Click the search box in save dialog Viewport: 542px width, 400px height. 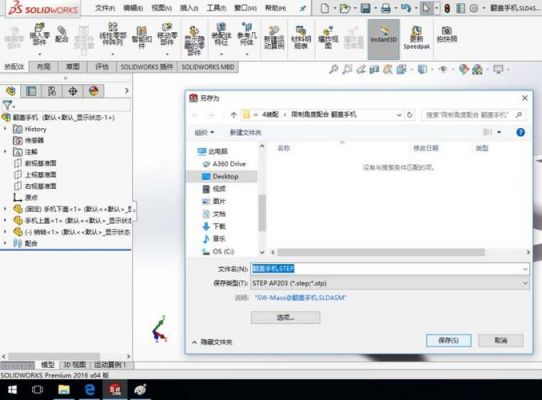click(x=473, y=115)
